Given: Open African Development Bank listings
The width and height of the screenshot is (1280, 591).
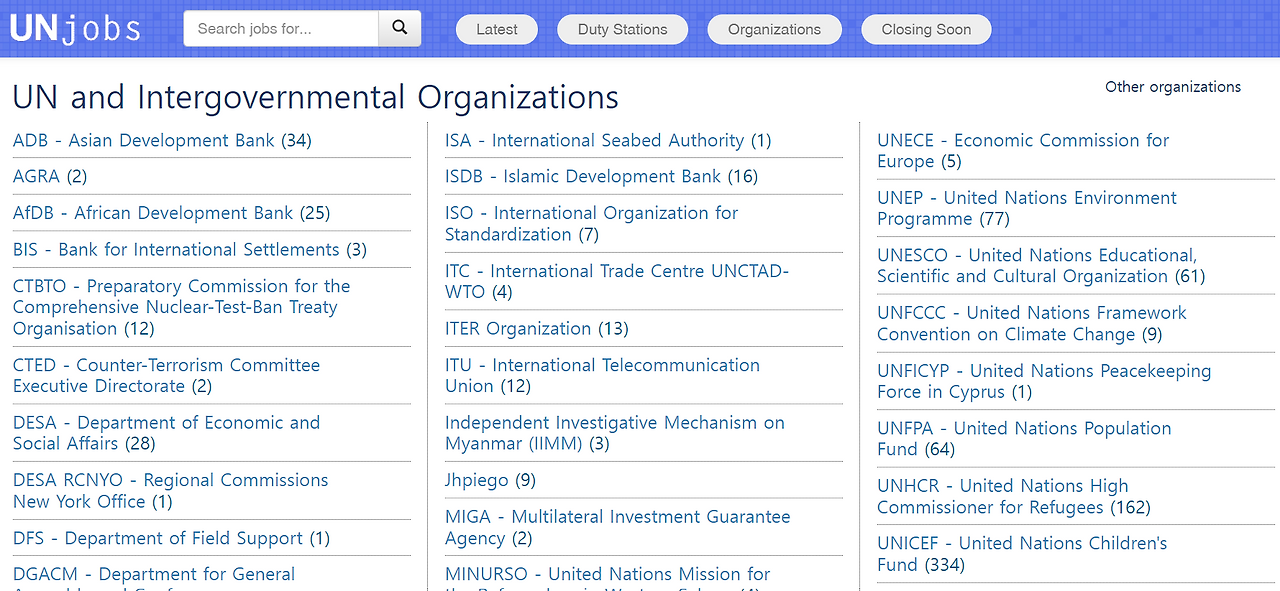Looking at the screenshot, I should 153,212.
